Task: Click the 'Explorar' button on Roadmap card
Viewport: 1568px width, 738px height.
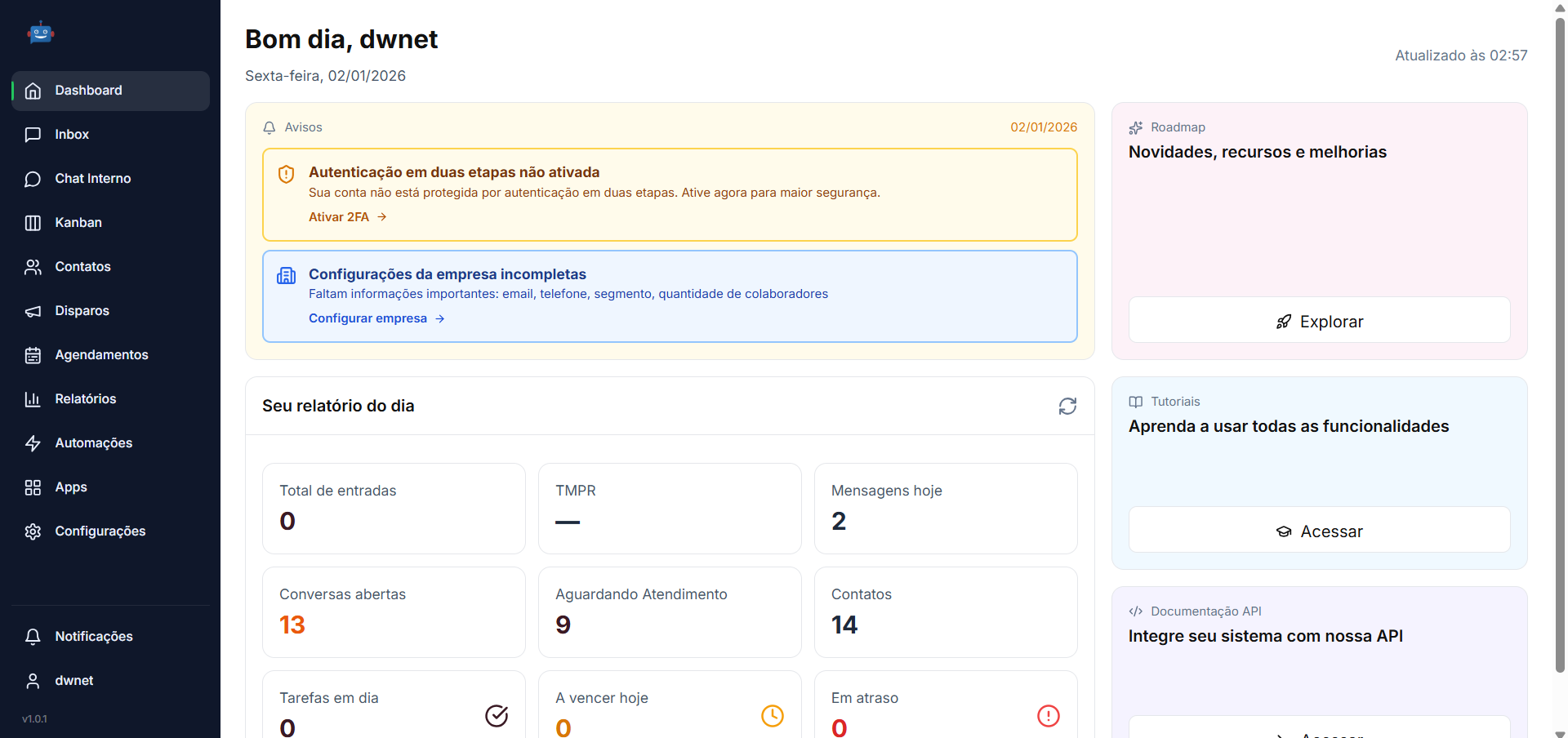Action: pyautogui.click(x=1318, y=321)
